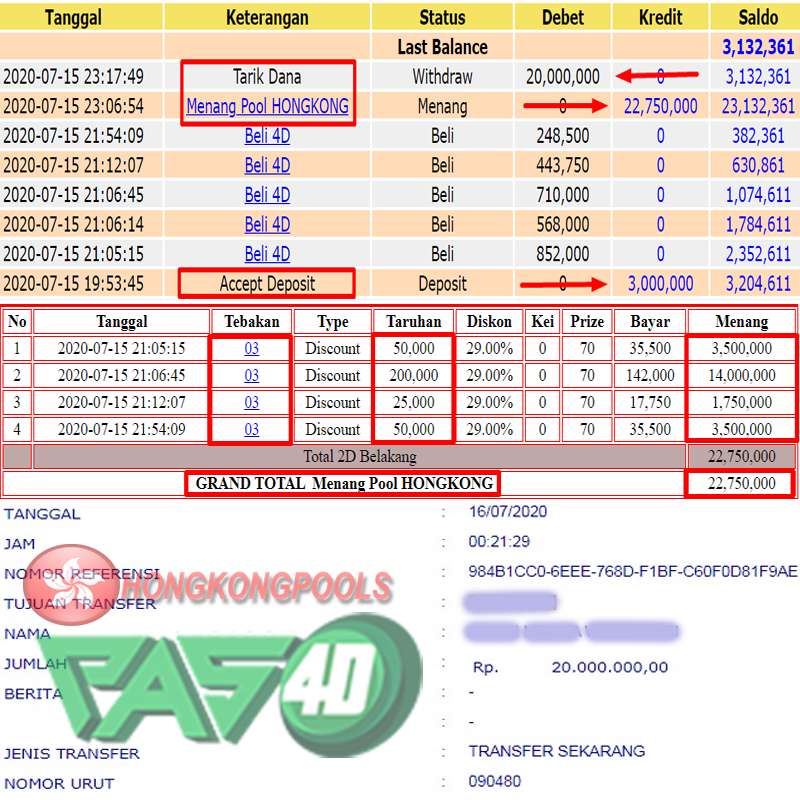Click the Menang status cell
The height and width of the screenshot is (800, 800).
pos(442,106)
